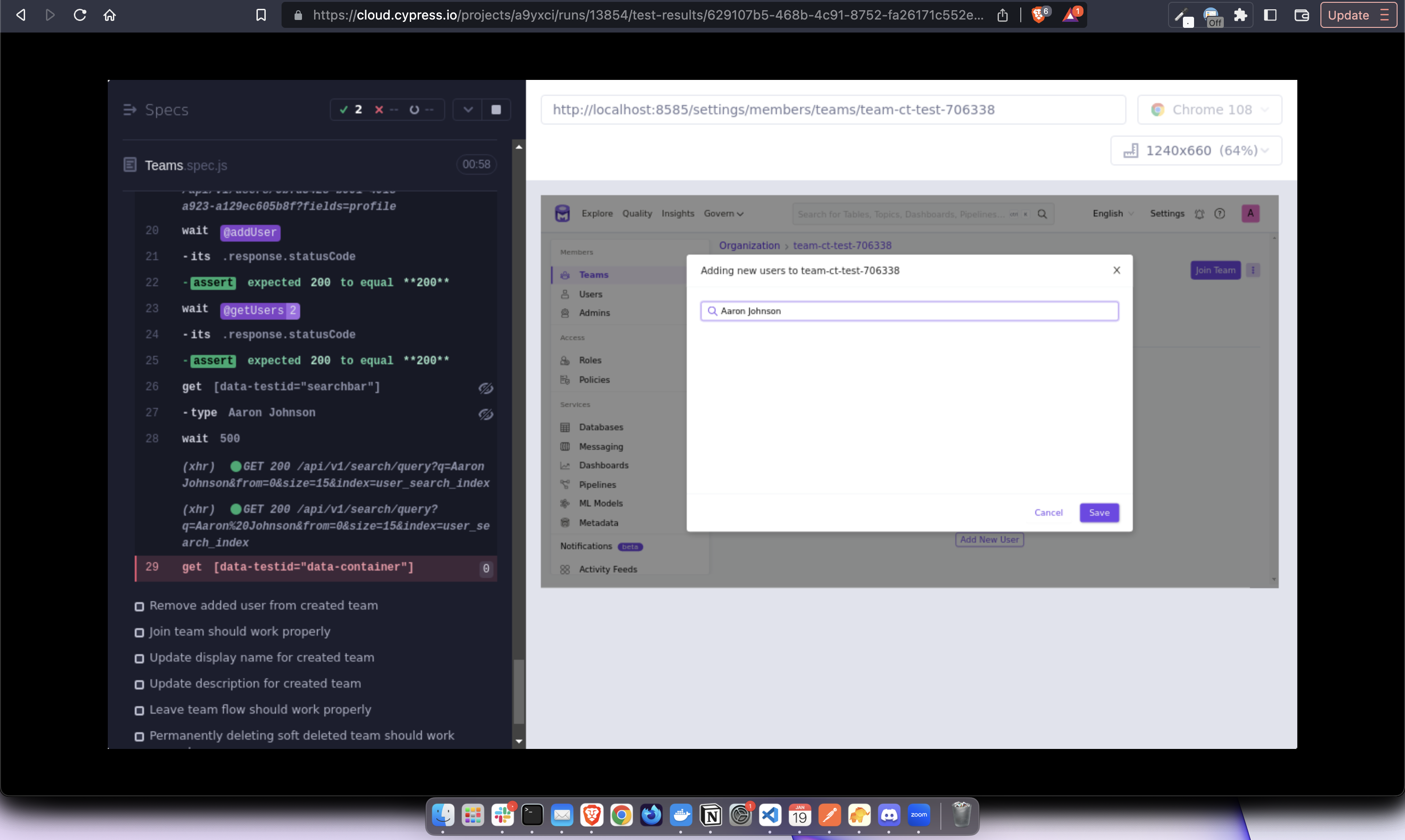Viewport: 1405px width, 840px height.
Task: Click the browser reload icon
Action: click(x=80, y=15)
